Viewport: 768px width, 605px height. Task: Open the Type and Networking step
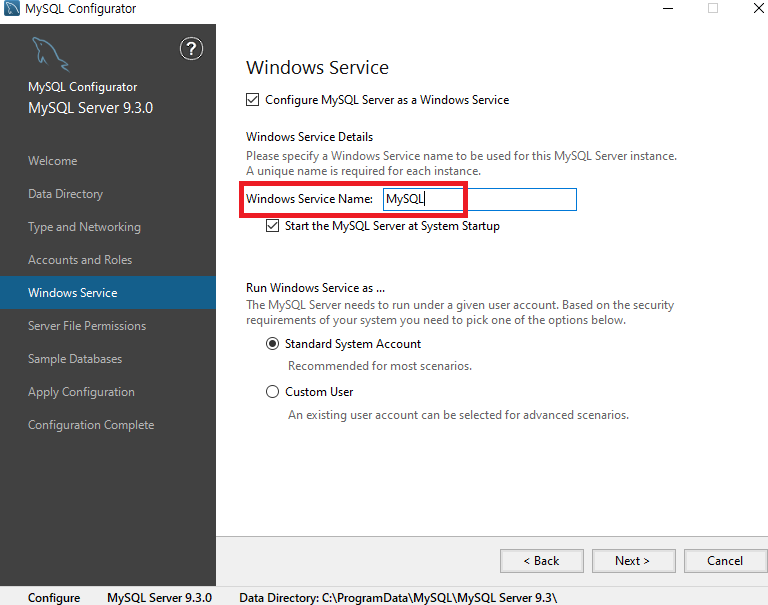click(x=84, y=227)
